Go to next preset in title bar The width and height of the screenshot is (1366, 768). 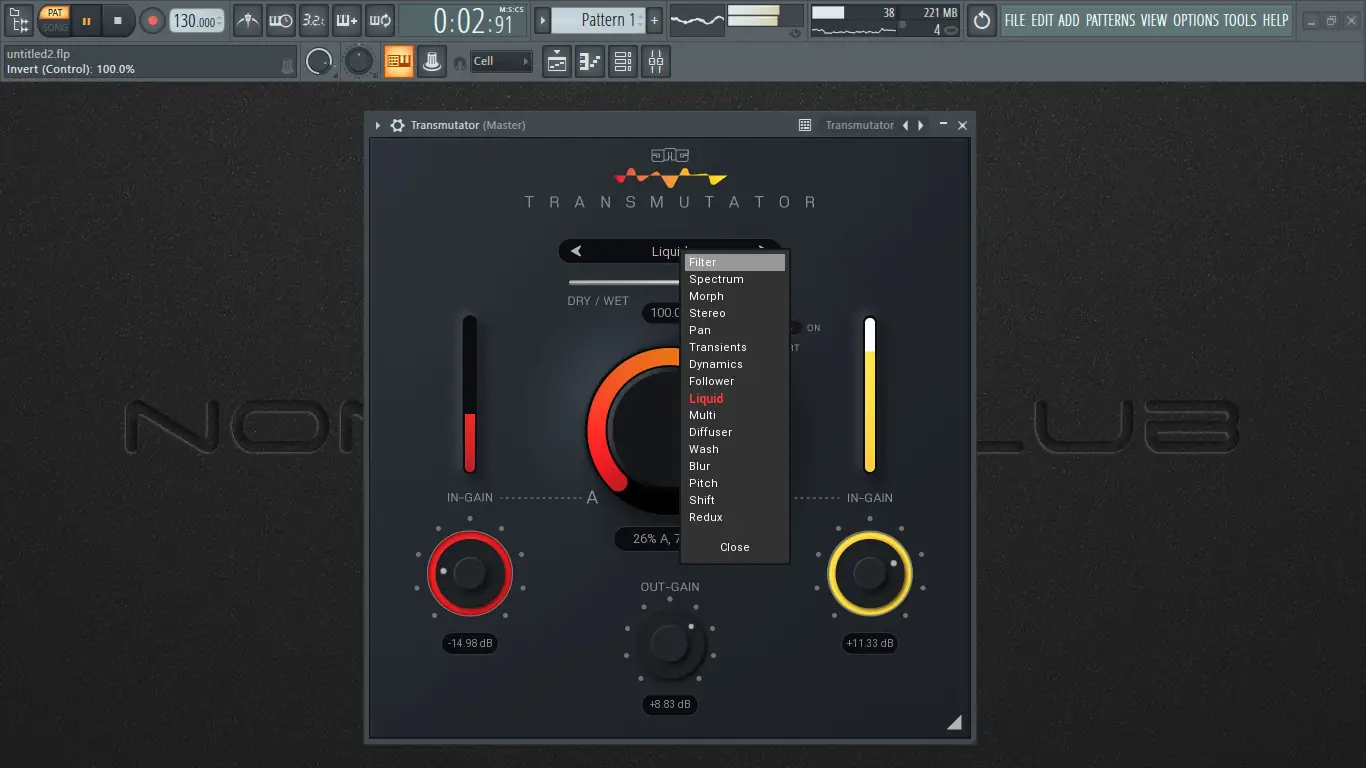[919, 125]
